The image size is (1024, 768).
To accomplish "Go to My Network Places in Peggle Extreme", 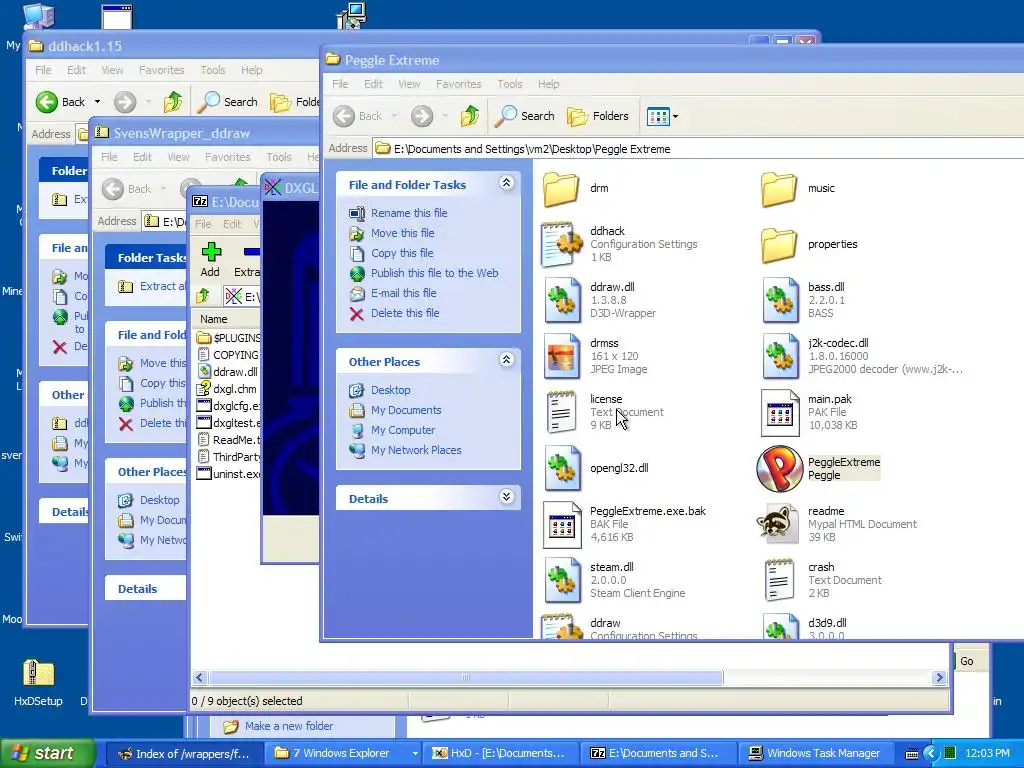I will point(416,450).
